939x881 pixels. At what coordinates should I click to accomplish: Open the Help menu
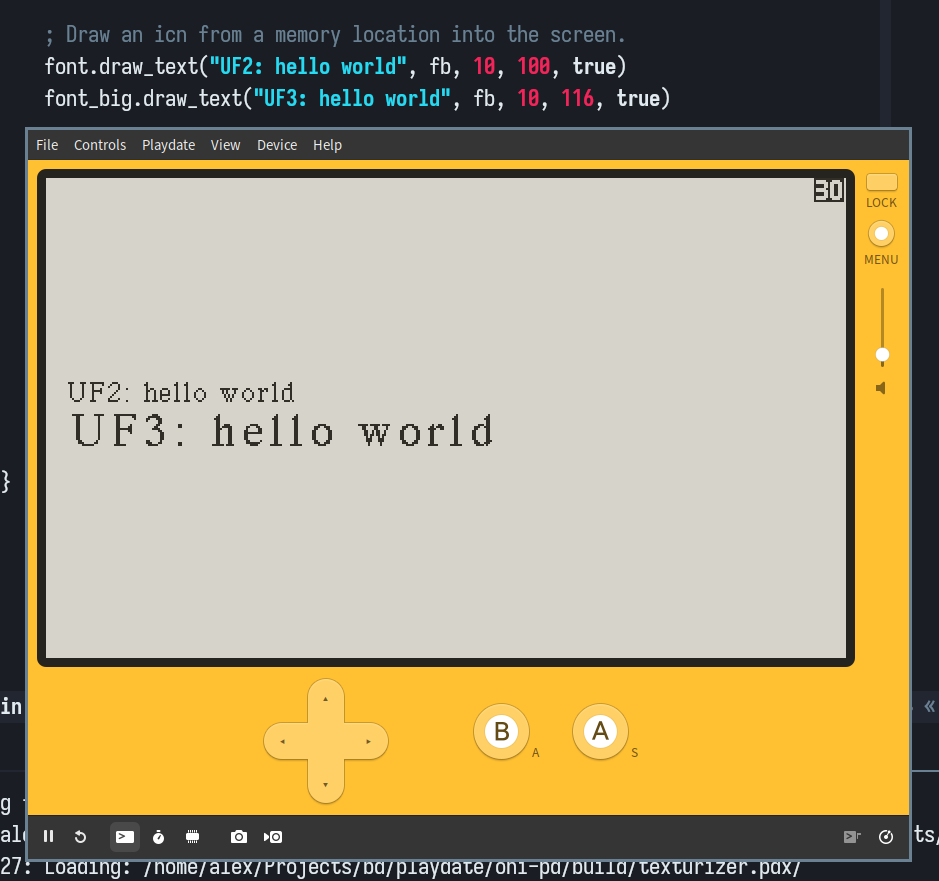click(327, 145)
